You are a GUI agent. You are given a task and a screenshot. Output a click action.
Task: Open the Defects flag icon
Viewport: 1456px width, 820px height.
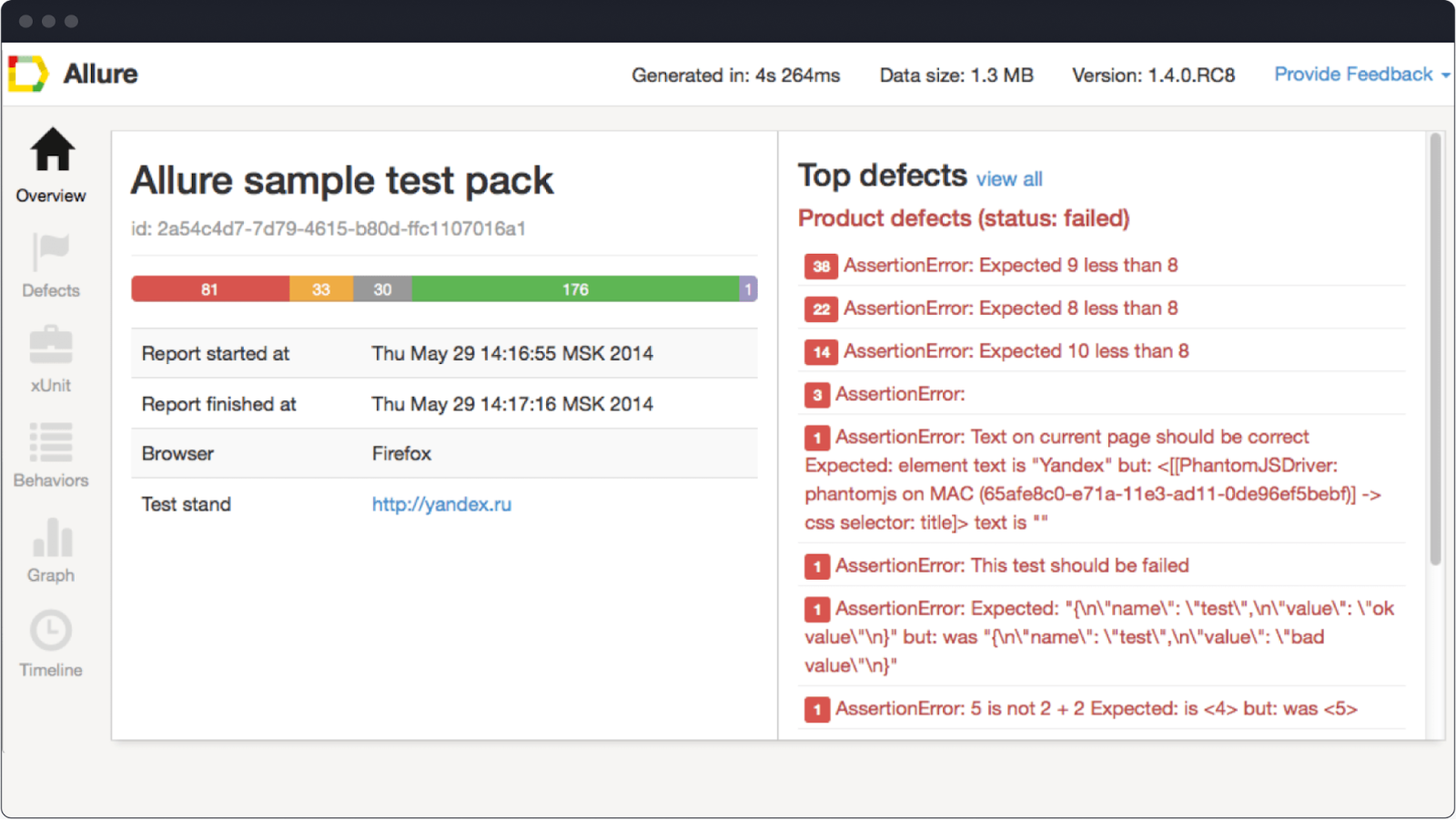52,250
